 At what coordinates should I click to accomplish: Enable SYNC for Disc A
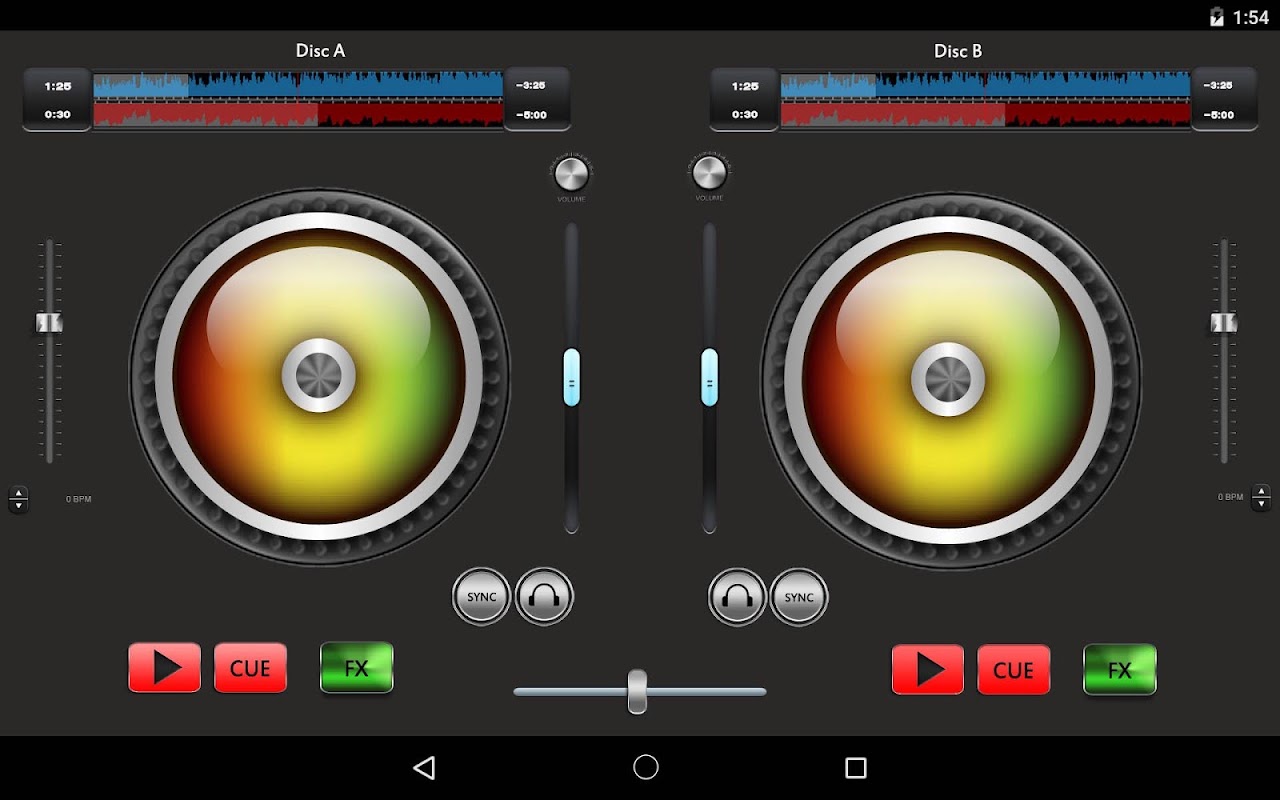[x=482, y=597]
